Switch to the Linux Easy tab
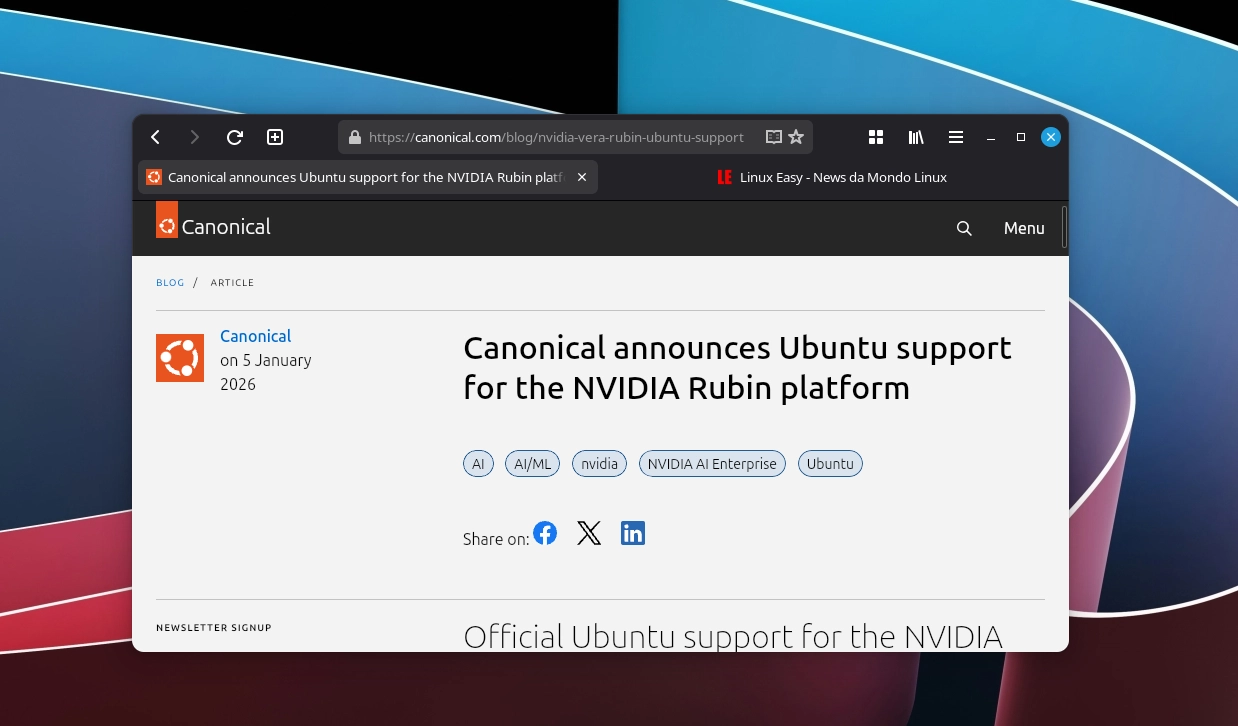 [842, 177]
